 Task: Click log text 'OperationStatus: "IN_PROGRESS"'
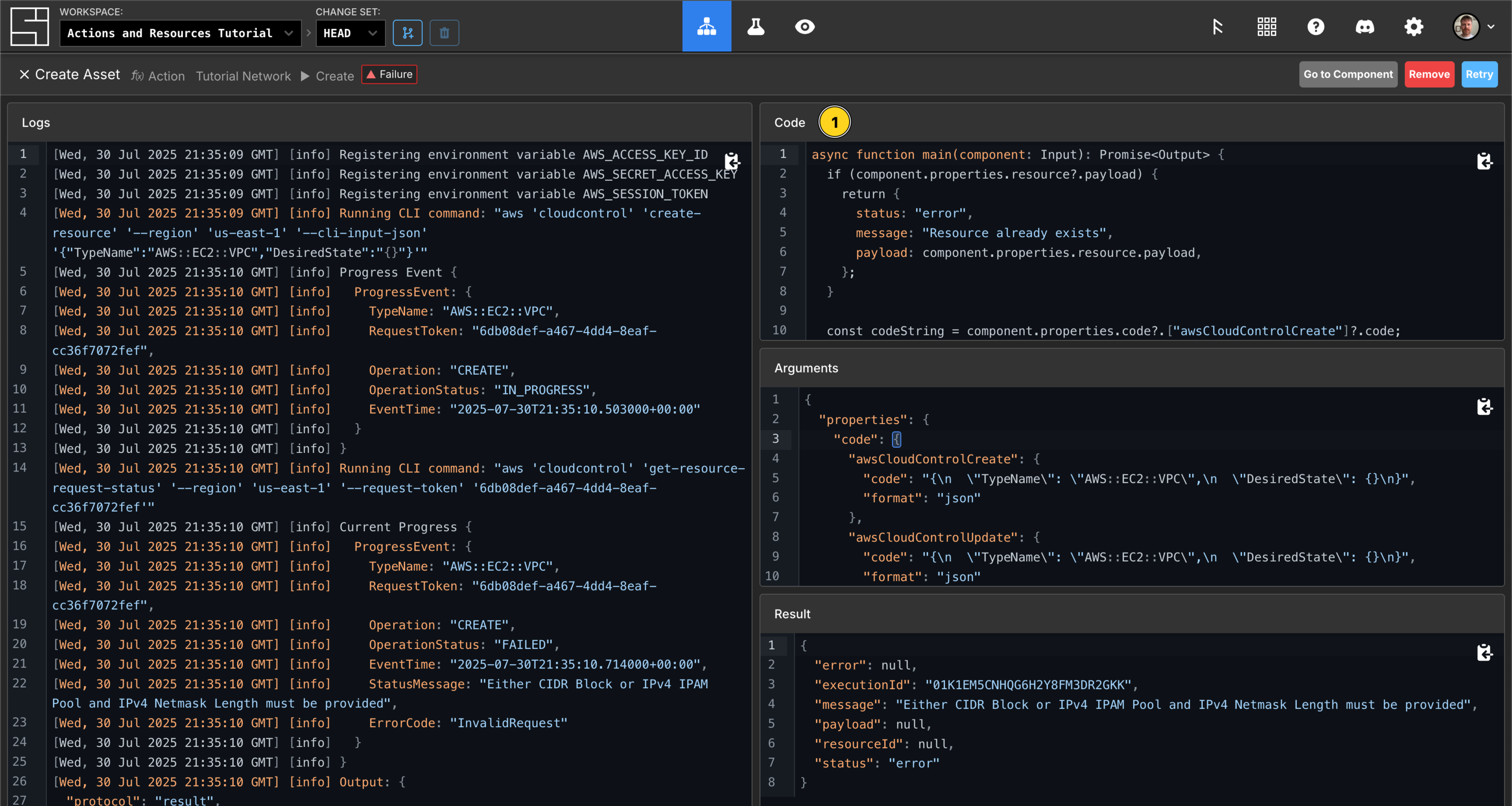(x=479, y=390)
